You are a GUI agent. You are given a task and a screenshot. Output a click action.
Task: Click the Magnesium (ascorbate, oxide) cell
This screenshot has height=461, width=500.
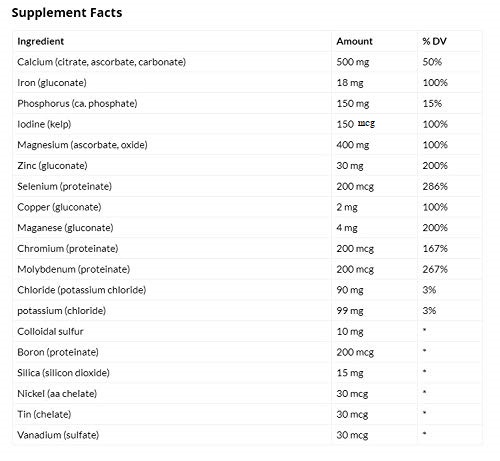click(x=172, y=145)
